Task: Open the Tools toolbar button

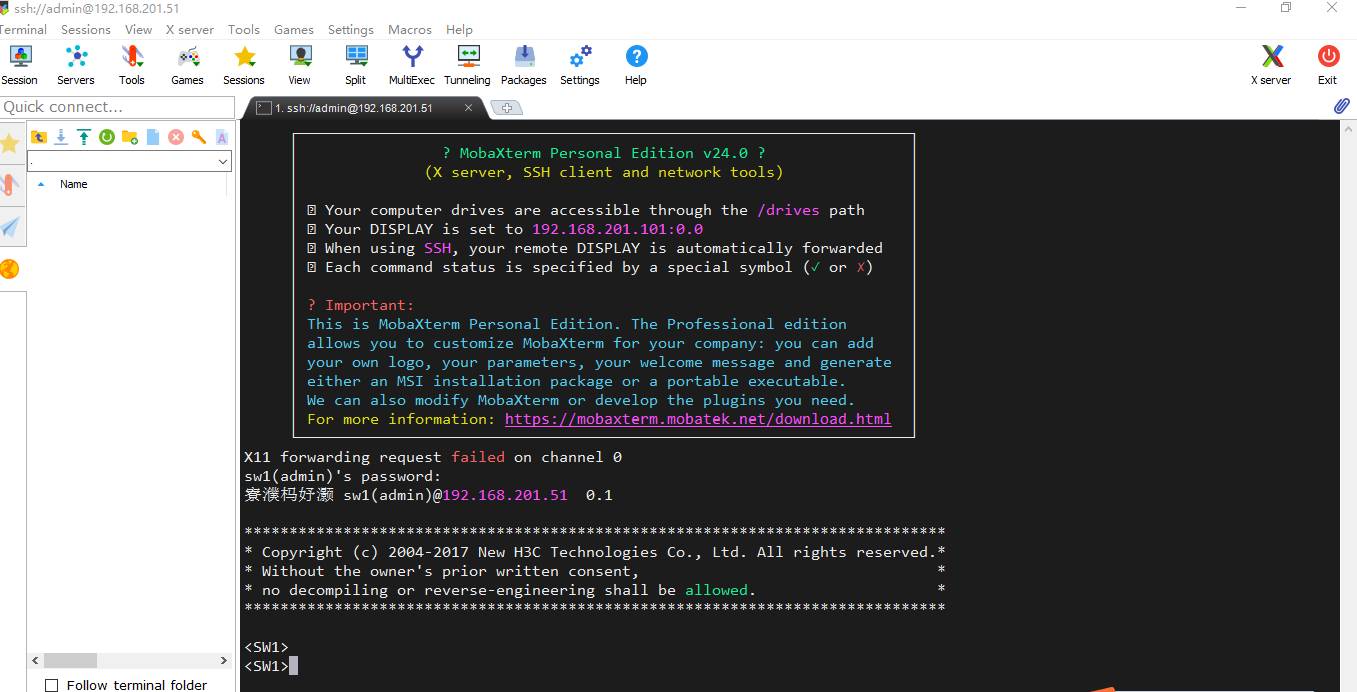Action: (x=132, y=65)
